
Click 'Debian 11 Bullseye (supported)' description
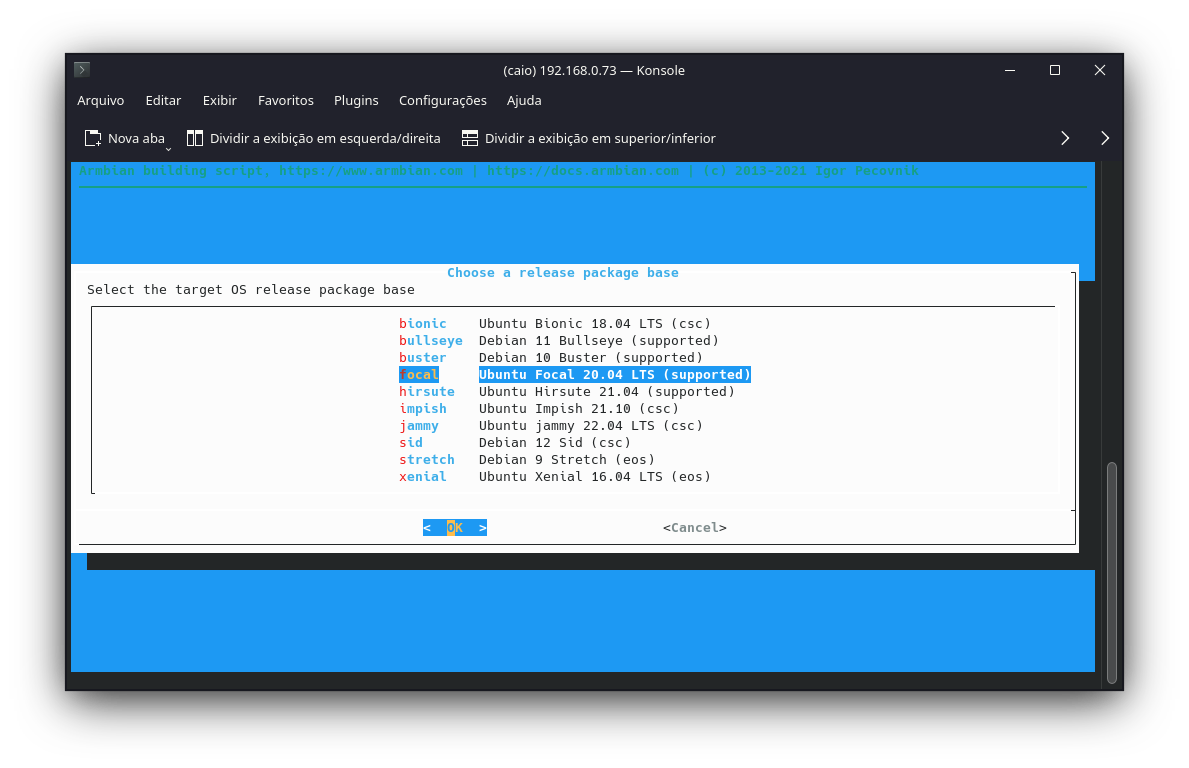point(598,340)
